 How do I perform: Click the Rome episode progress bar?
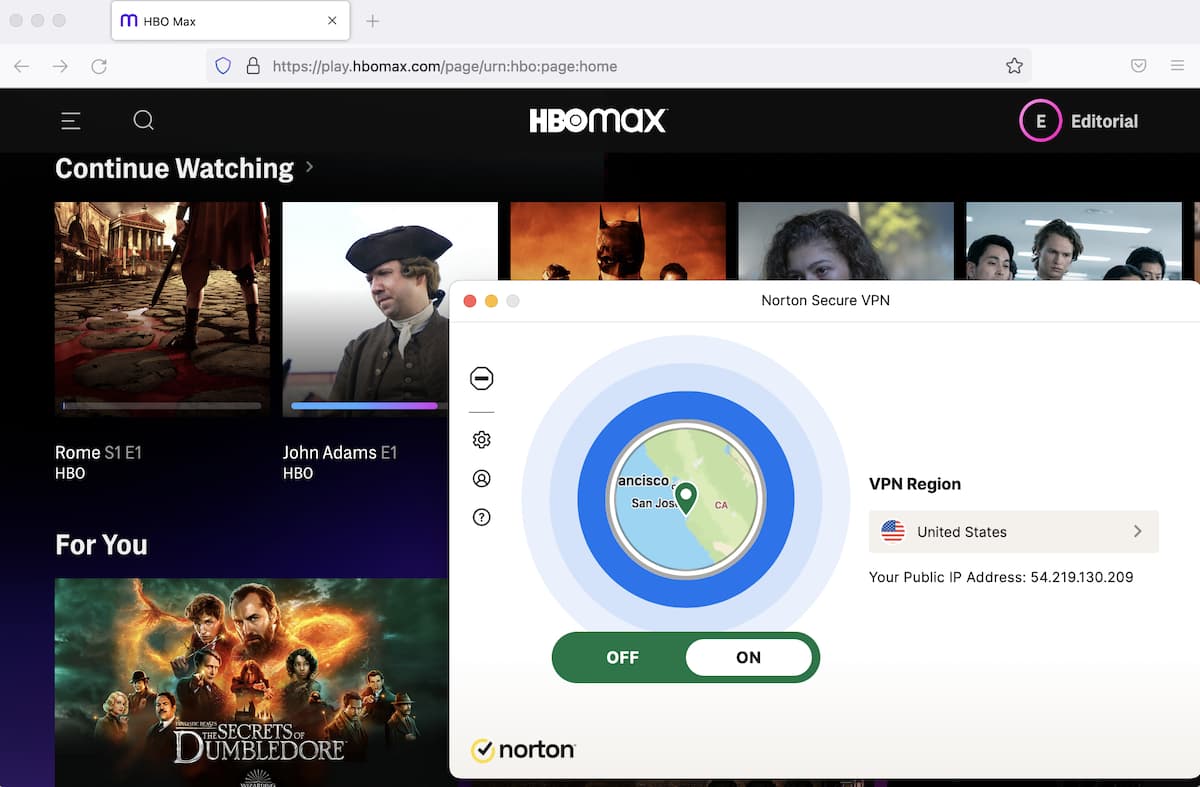161,406
